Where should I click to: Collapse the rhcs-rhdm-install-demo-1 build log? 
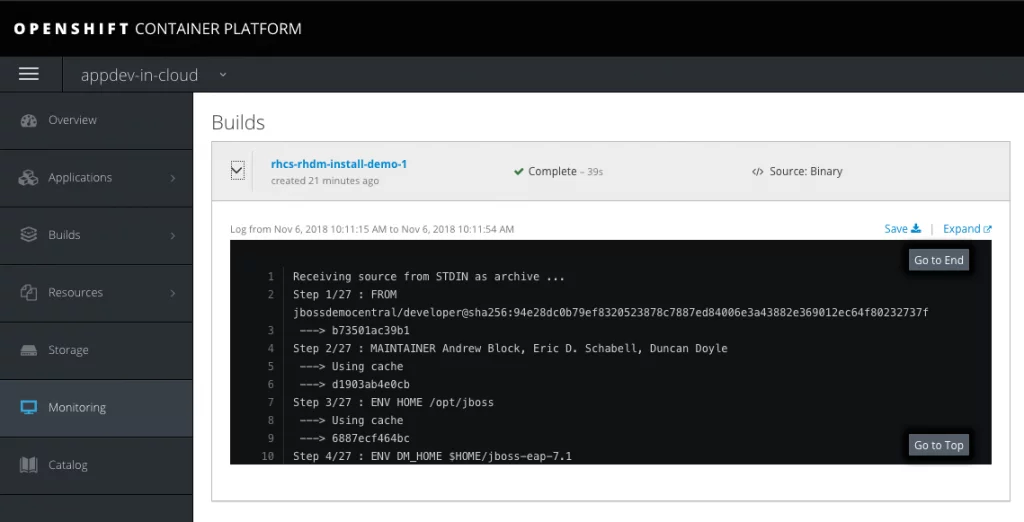(x=238, y=171)
